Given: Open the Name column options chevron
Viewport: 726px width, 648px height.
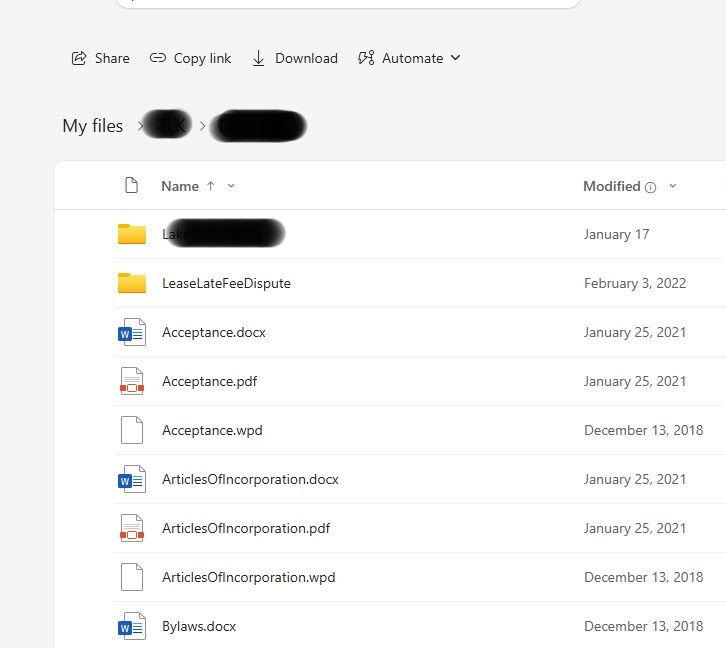Looking at the screenshot, I should [x=231, y=186].
